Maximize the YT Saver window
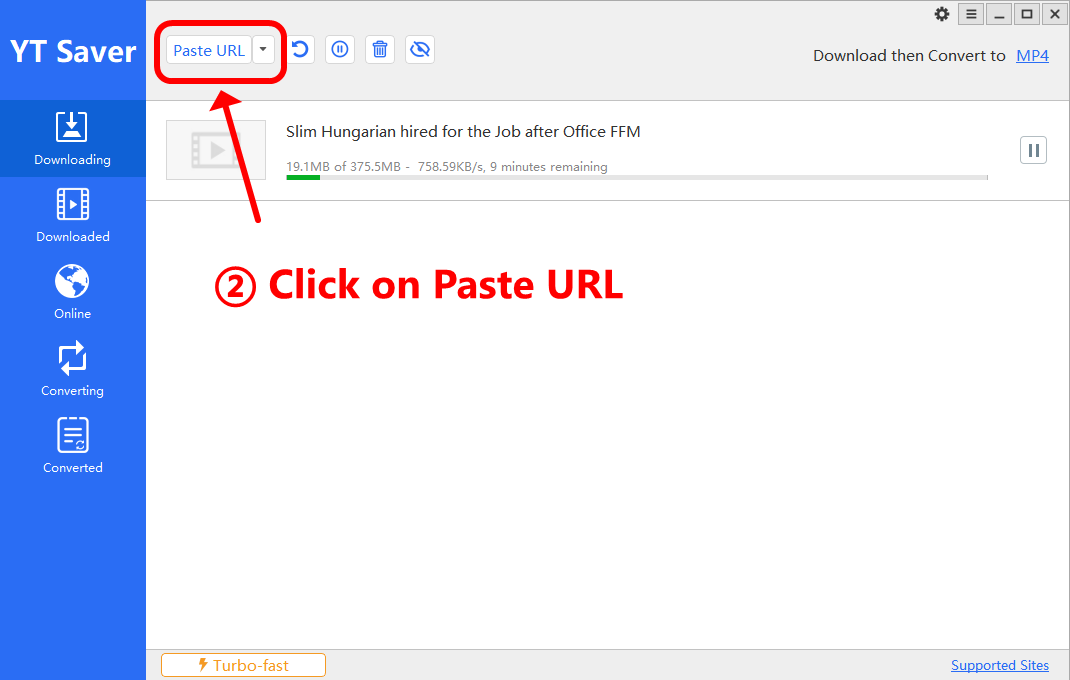The image size is (1070, 680). [1026, 14]
